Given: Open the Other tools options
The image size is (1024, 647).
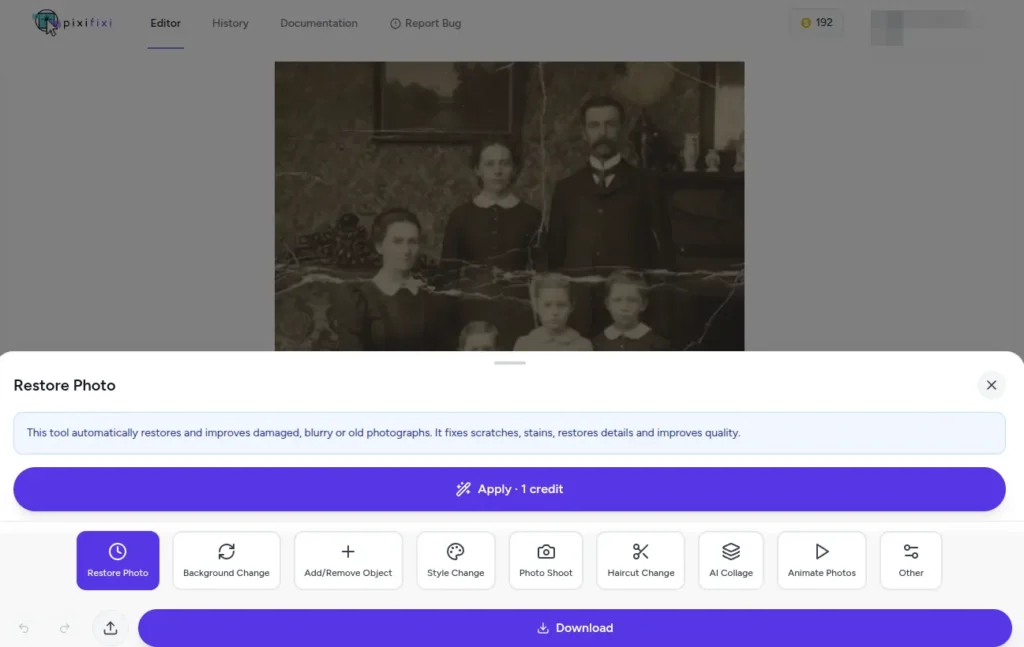Looking at the screenshot, I should click(910, 560).
